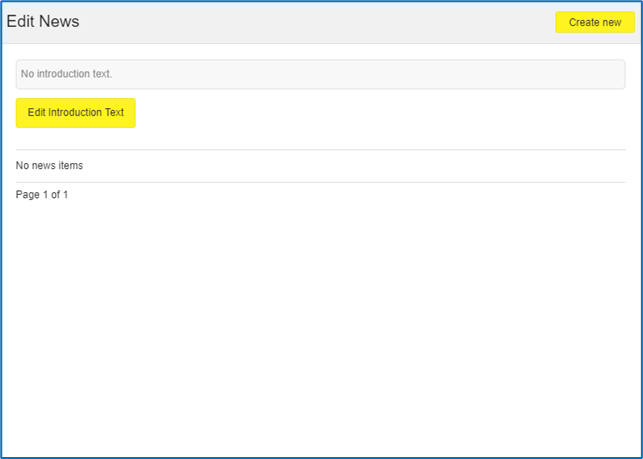Click the blank space right of Edit Introduction Text

(380, 113)
